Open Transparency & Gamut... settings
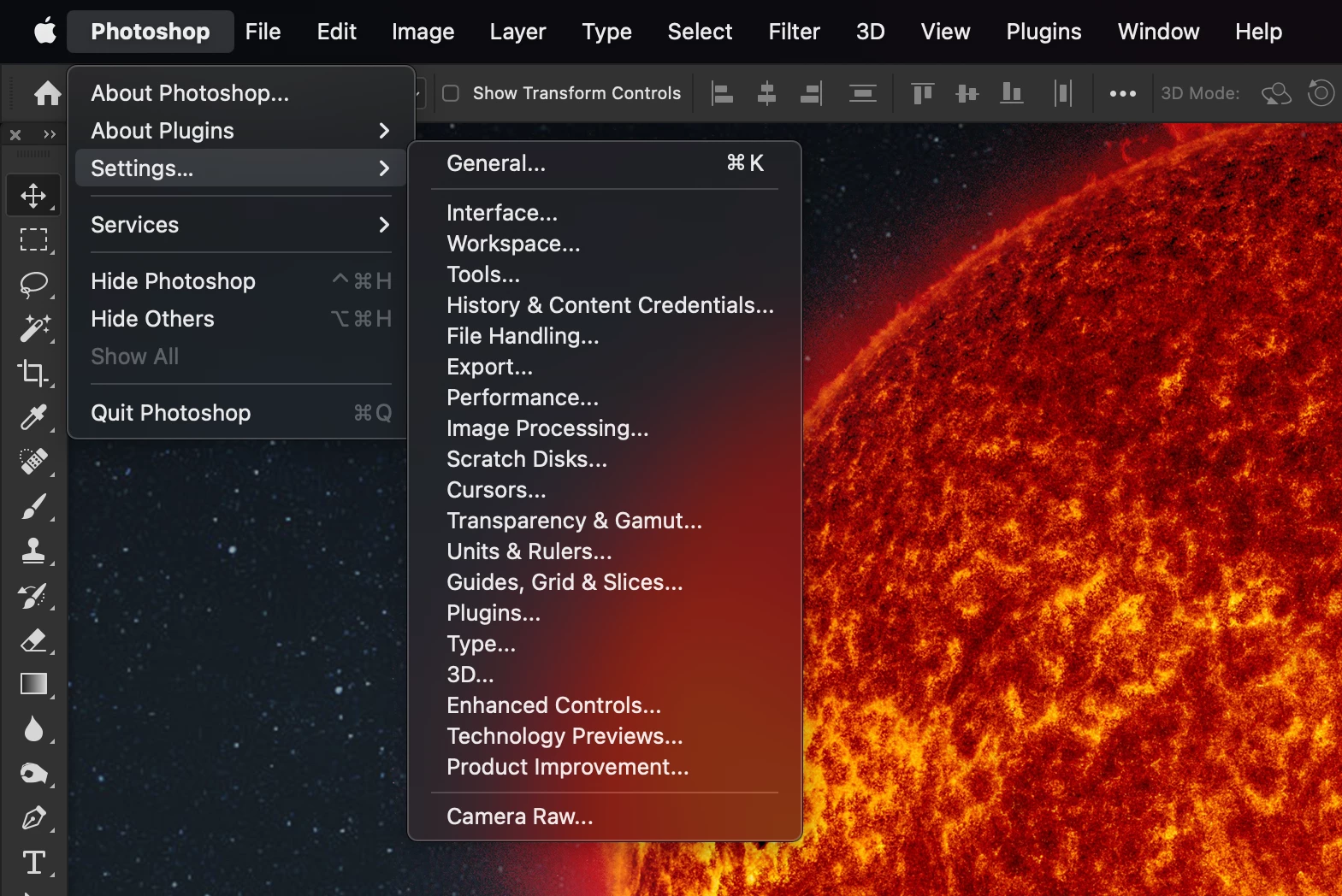Image resolution: width=1342 pixels, height=896 pixels. 605,521
